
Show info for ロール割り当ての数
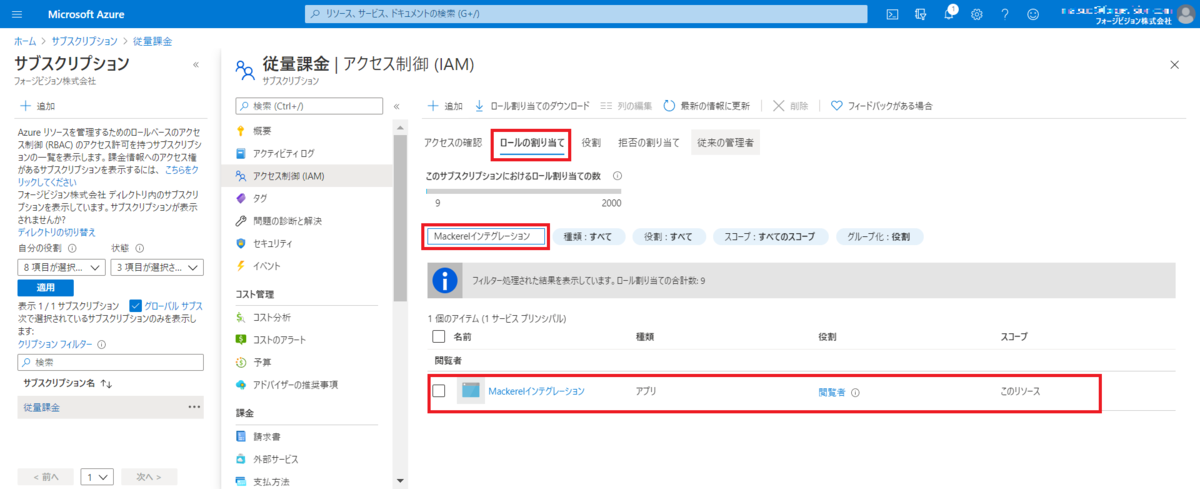[x=617, y=176]
